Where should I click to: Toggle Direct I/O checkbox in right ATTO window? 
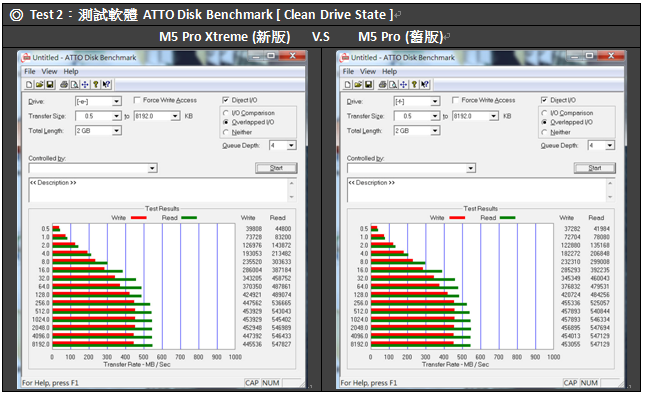(x=544, y=100)
